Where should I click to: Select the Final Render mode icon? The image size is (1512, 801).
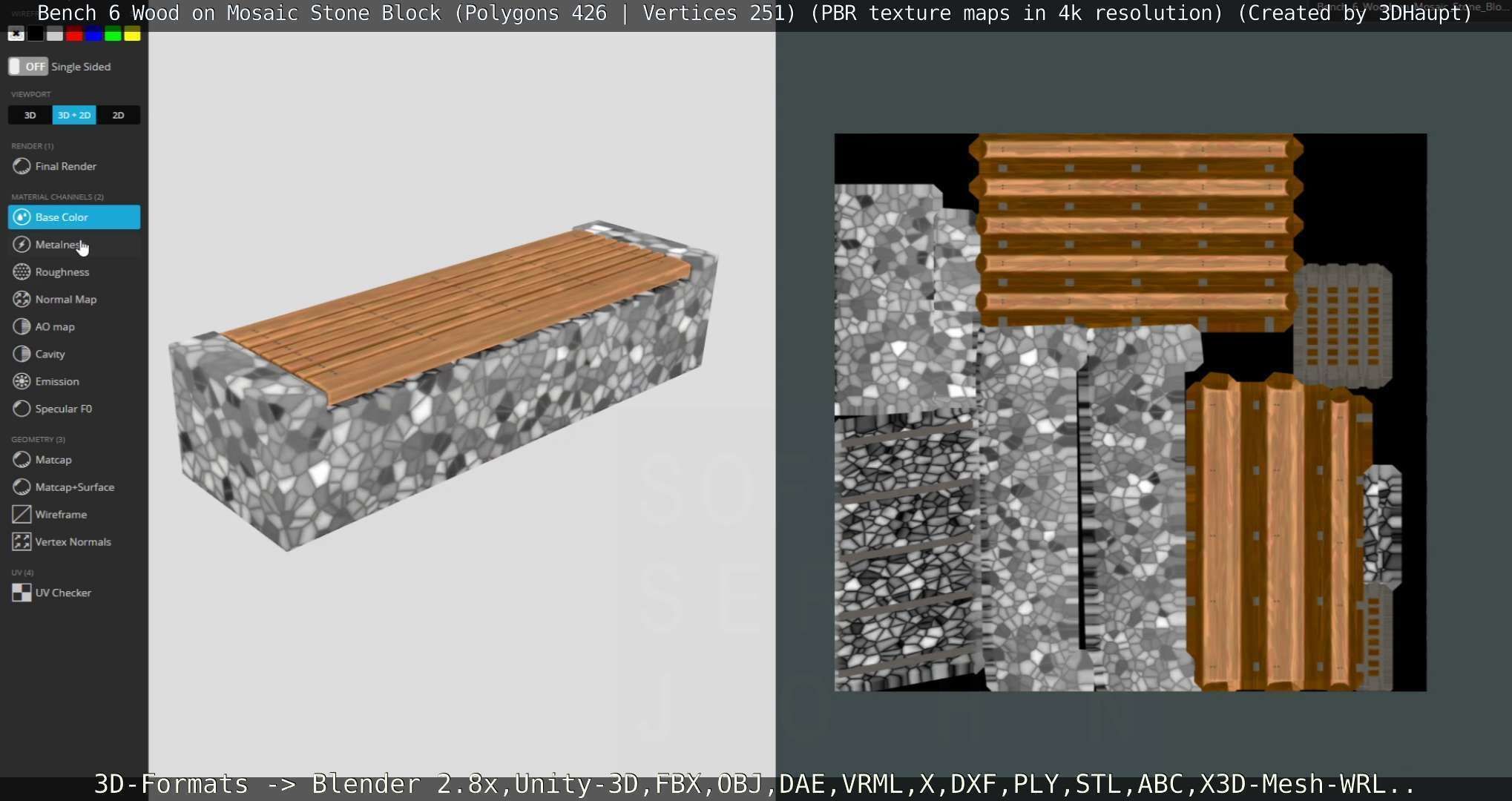22,166
